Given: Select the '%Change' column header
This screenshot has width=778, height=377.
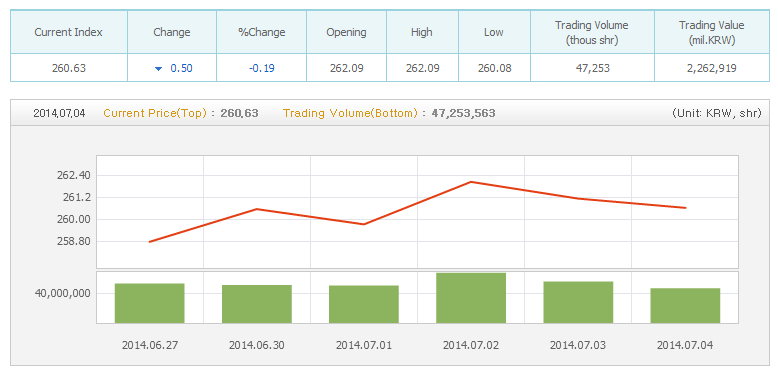Looking at the screenshot, I should (x=261, y=32).
